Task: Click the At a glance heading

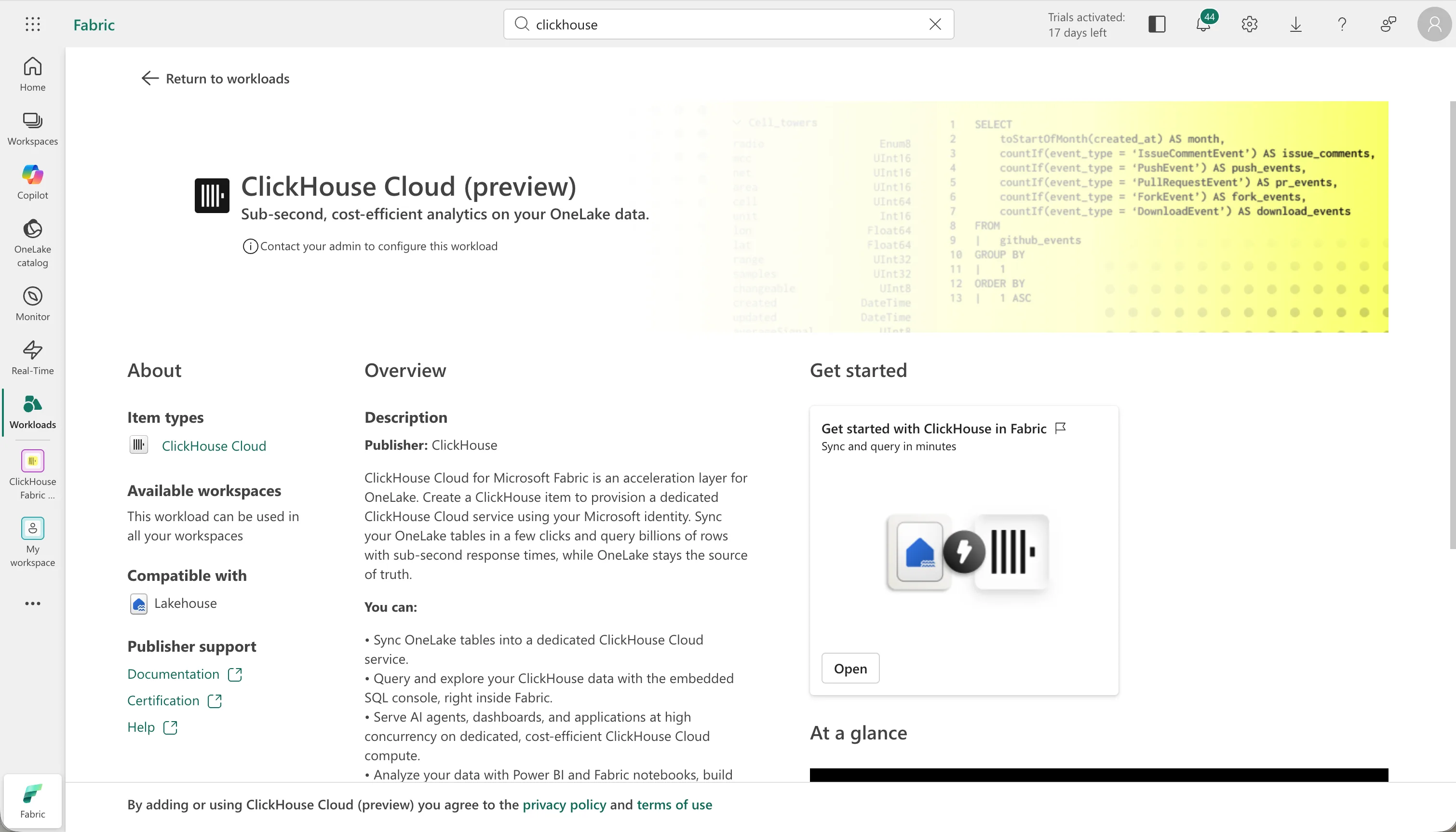Action: point(858,733)
